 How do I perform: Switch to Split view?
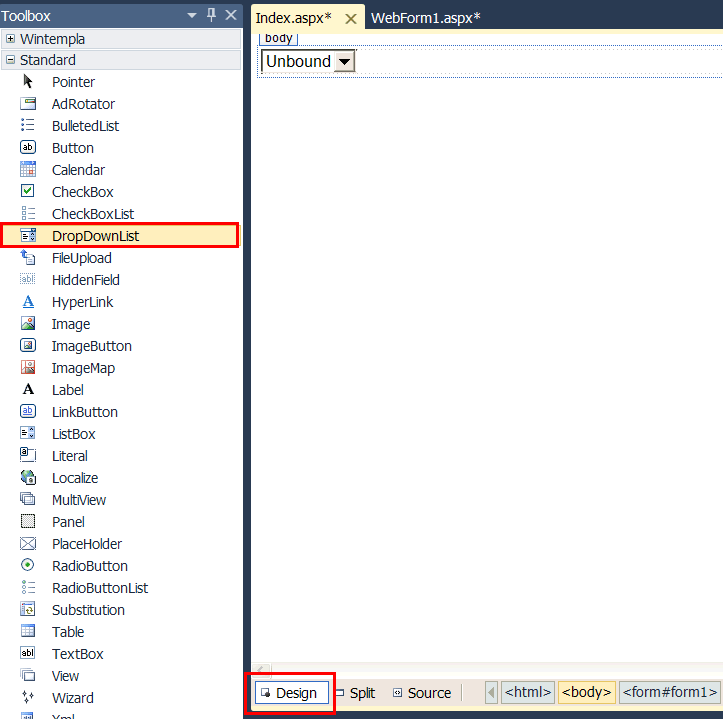point(356,693)
